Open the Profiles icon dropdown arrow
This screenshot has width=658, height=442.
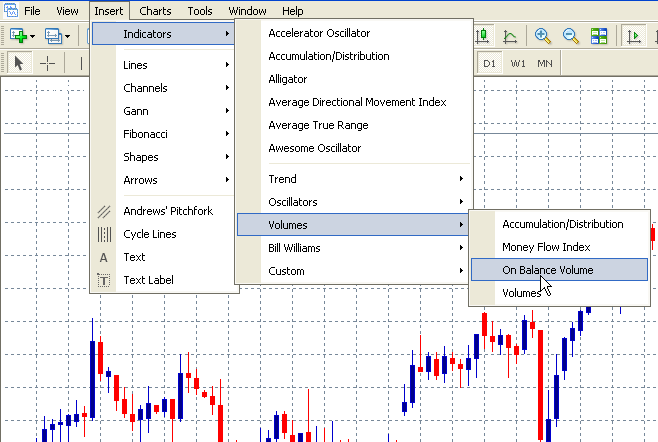[x=68, y=37]
